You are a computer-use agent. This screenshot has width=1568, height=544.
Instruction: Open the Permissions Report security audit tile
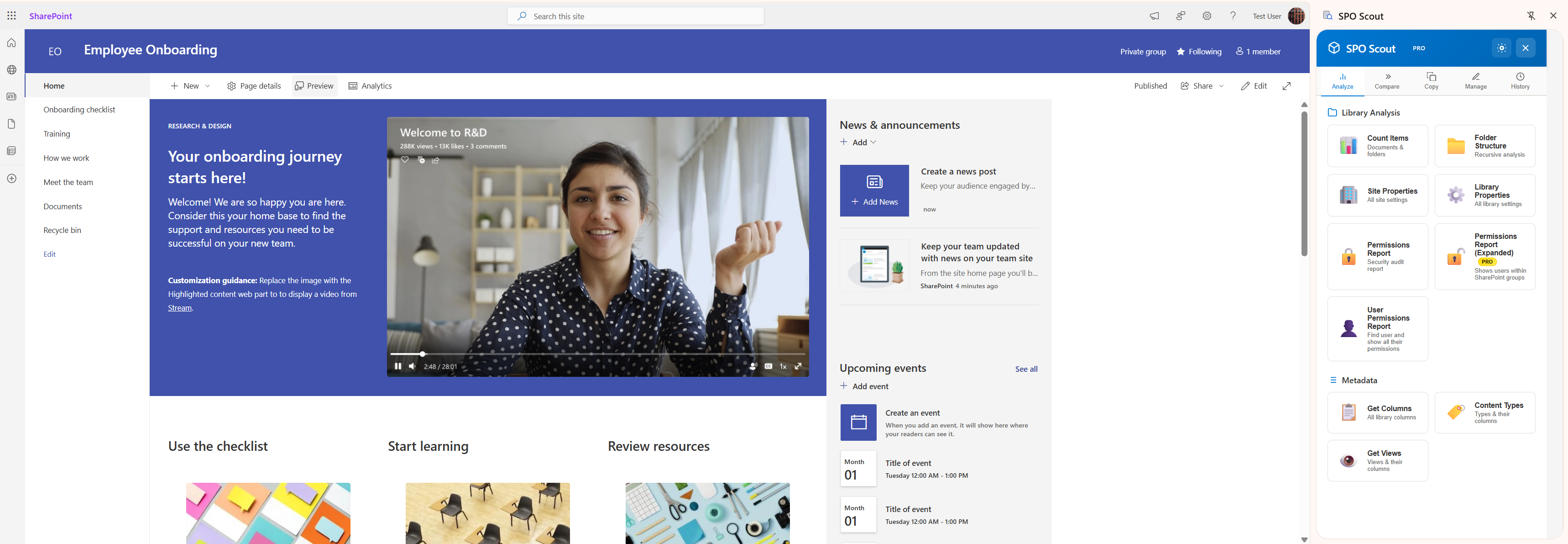1377,256
